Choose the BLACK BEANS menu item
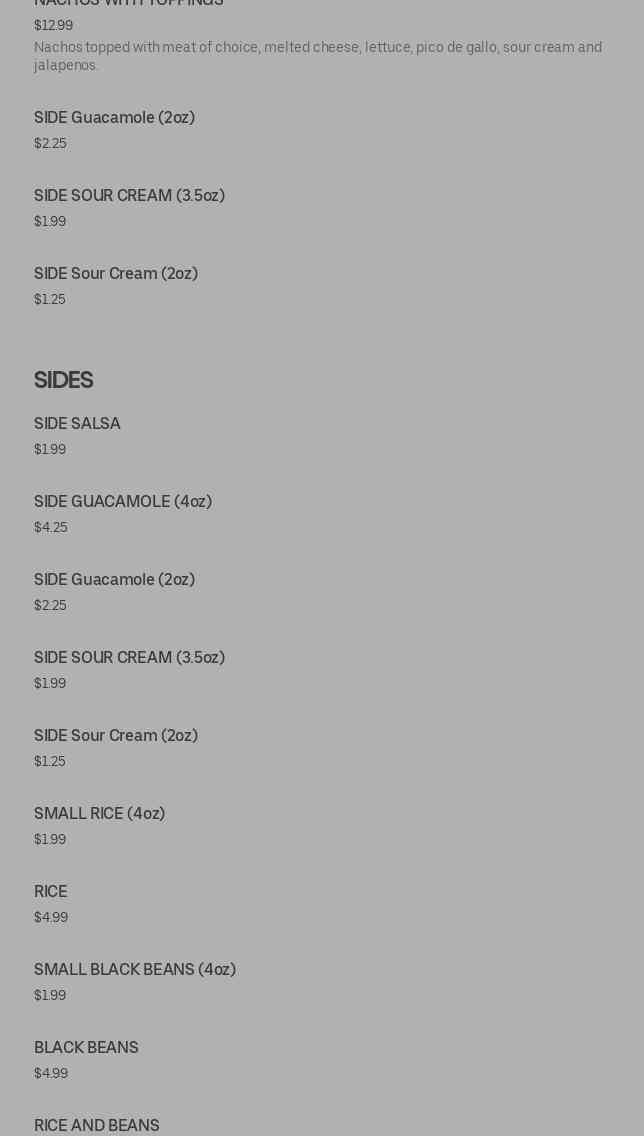 [x=86, y=1048]
